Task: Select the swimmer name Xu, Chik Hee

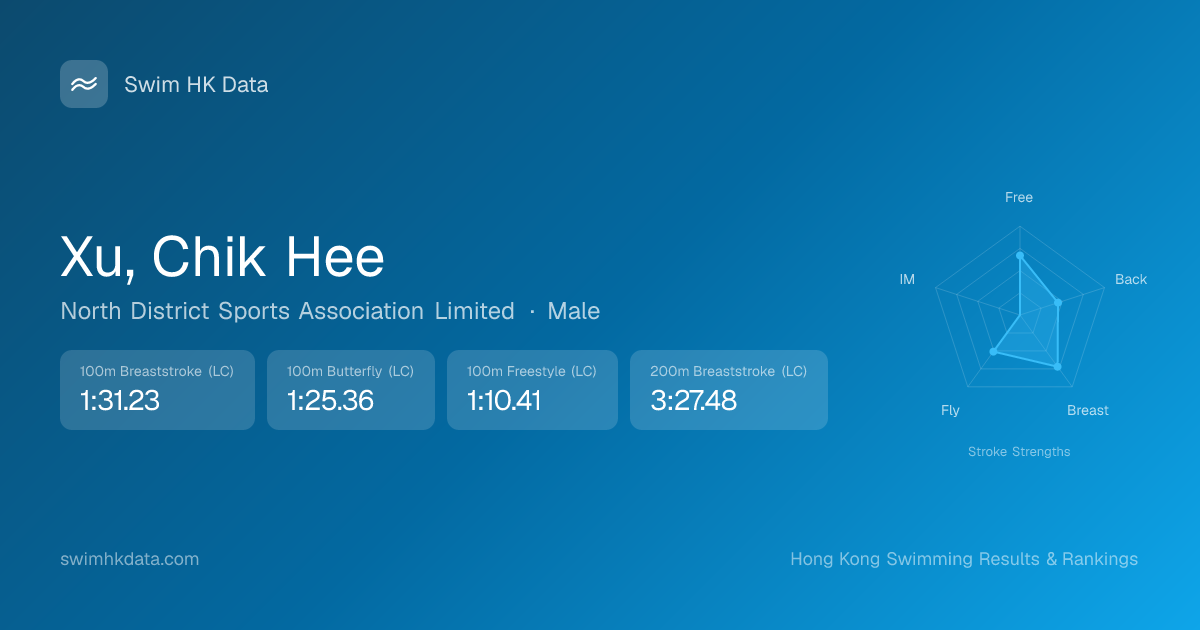Action: [222, 257]
